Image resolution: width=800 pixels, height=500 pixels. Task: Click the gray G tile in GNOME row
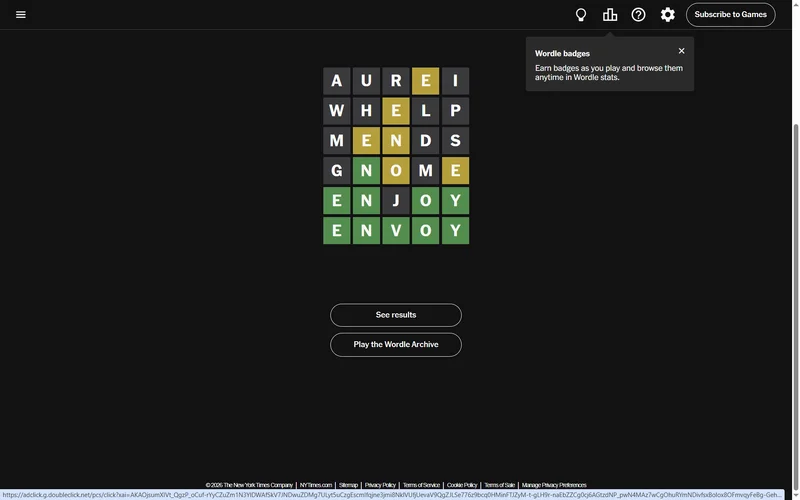coord(337,170)
